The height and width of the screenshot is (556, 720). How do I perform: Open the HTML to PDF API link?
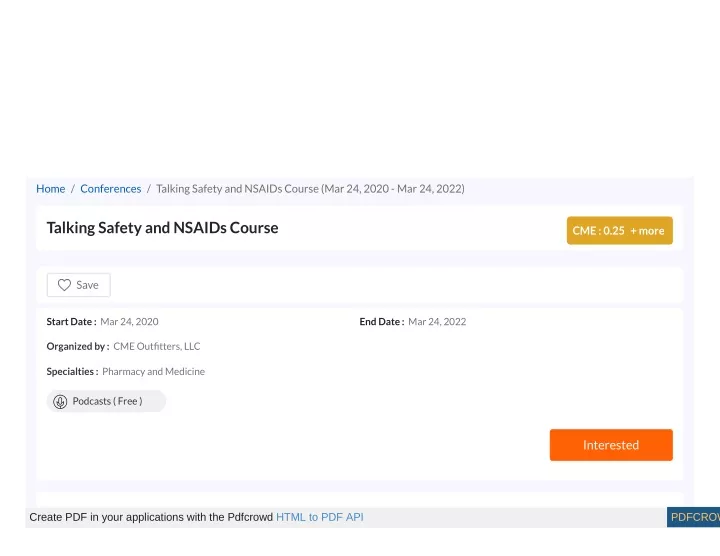pos(320,517)
